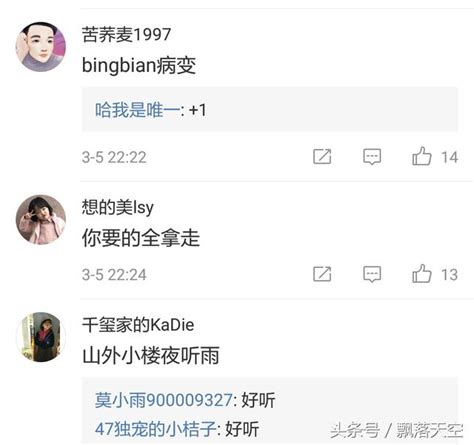The width and height of the screenshot is (474, 445).
Task: Open 千玺家的KaDie's profile avatar
Action: point(41,337)
